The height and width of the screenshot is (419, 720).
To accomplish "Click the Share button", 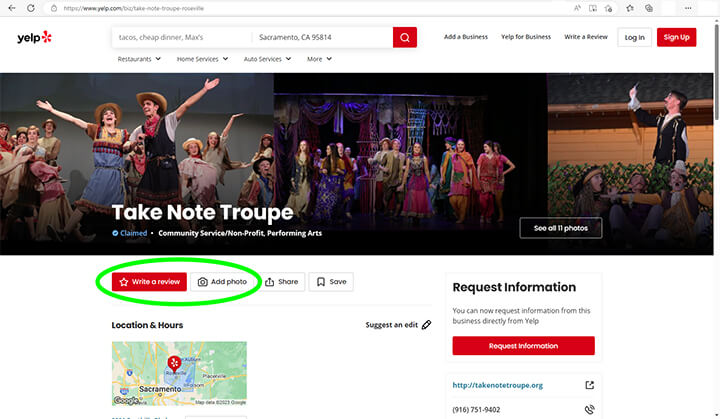I will (x=282, y=282).
